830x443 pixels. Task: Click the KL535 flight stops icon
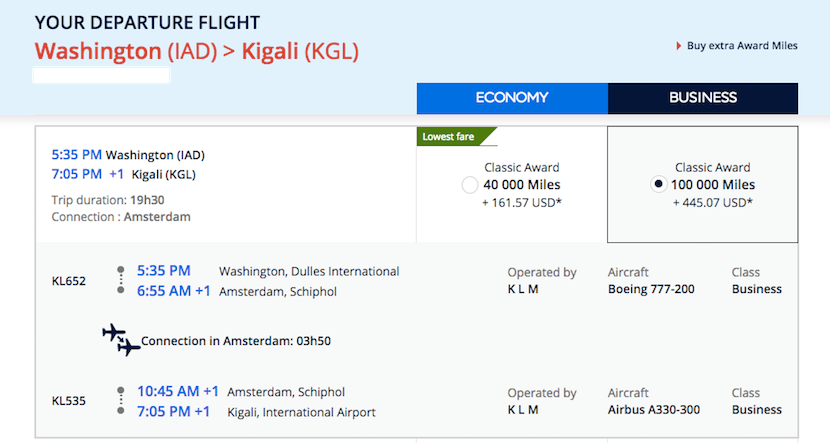121,400
